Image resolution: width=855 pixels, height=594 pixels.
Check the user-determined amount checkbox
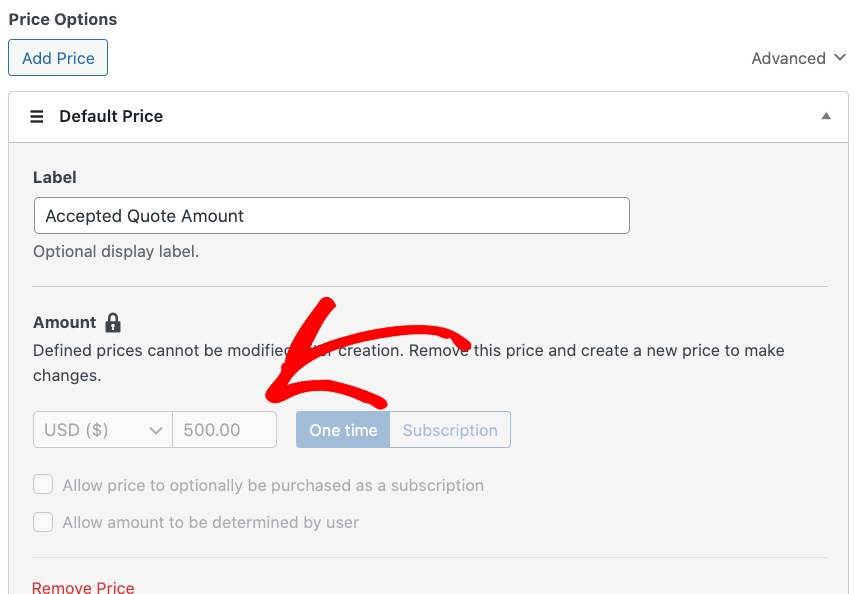pyautogui.click(x=43, y=522)
